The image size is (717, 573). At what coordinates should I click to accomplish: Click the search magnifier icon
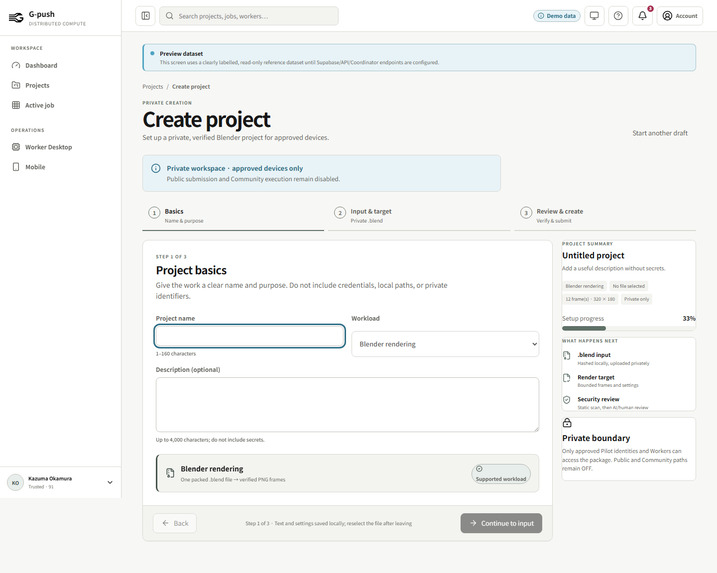pos(169,16)
